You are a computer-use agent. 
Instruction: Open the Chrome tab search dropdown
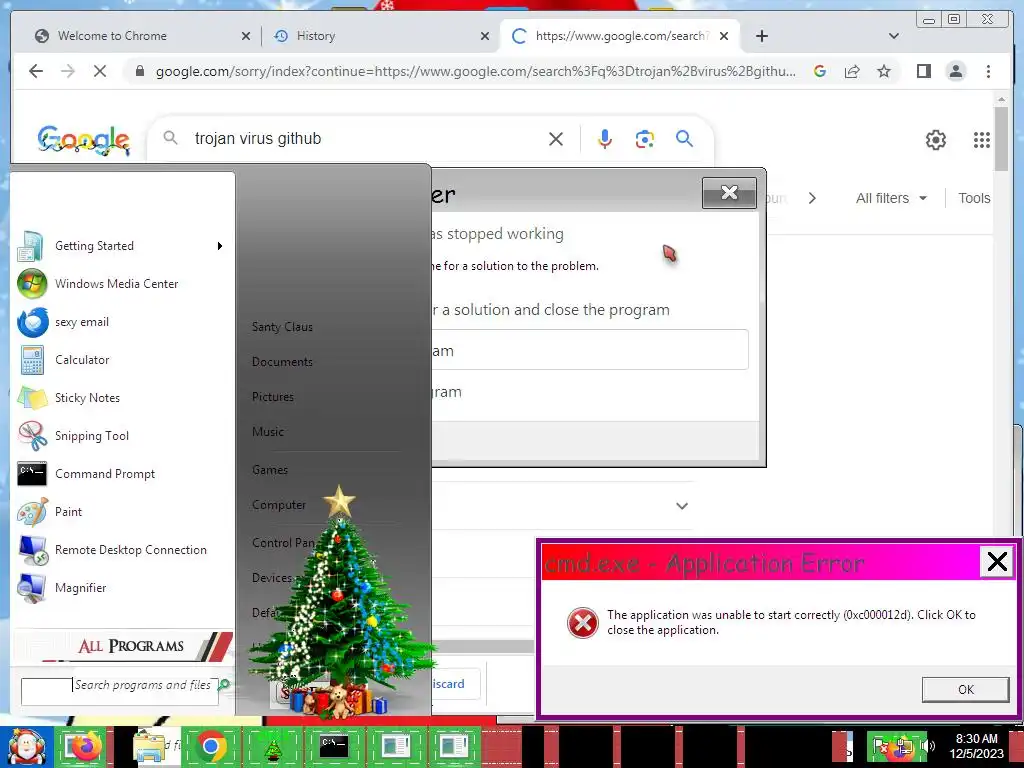pyautogui.click(x=894, y=36)
